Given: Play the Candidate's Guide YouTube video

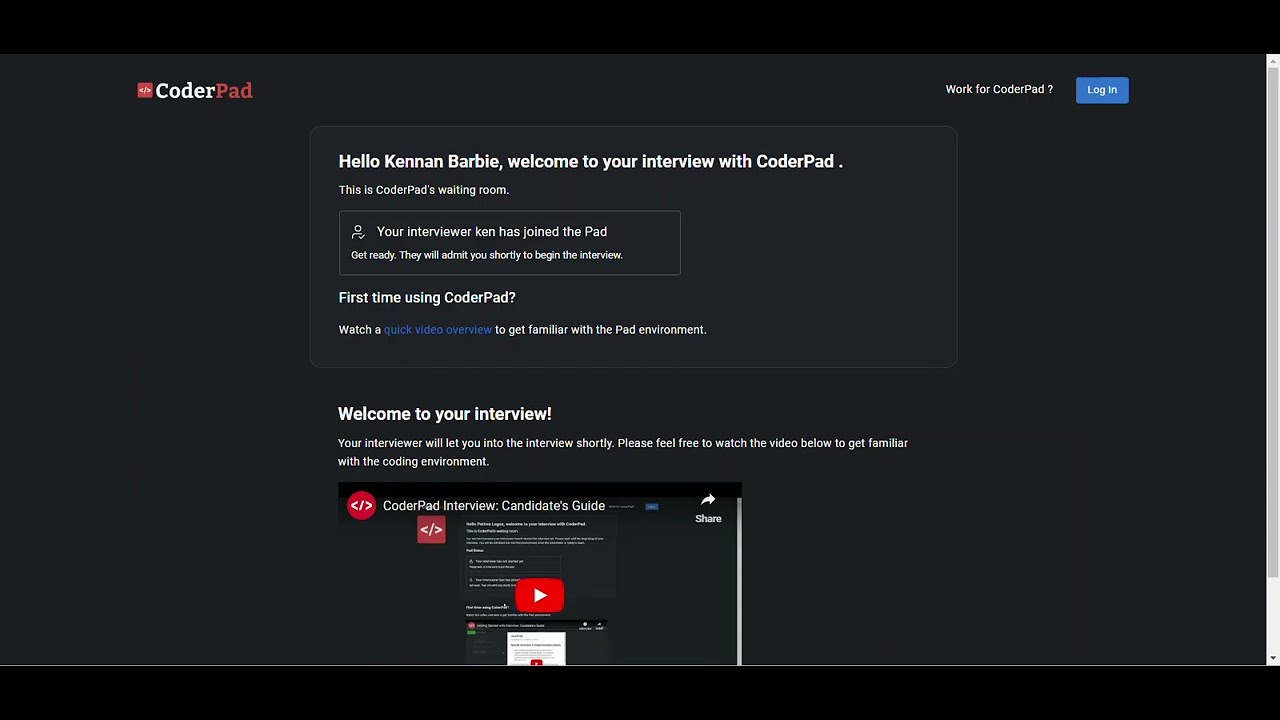Looking at the screenshot, I should click(540, 596).
